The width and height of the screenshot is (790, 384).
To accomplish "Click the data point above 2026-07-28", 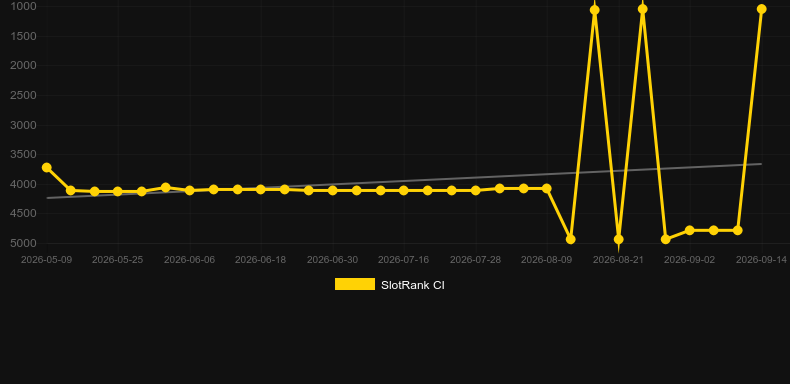I will pyautogui.click(x=475, y=190).
